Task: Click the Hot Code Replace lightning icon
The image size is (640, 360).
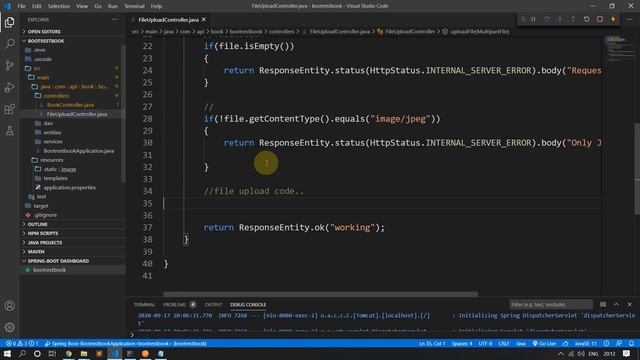Action: 613,19
